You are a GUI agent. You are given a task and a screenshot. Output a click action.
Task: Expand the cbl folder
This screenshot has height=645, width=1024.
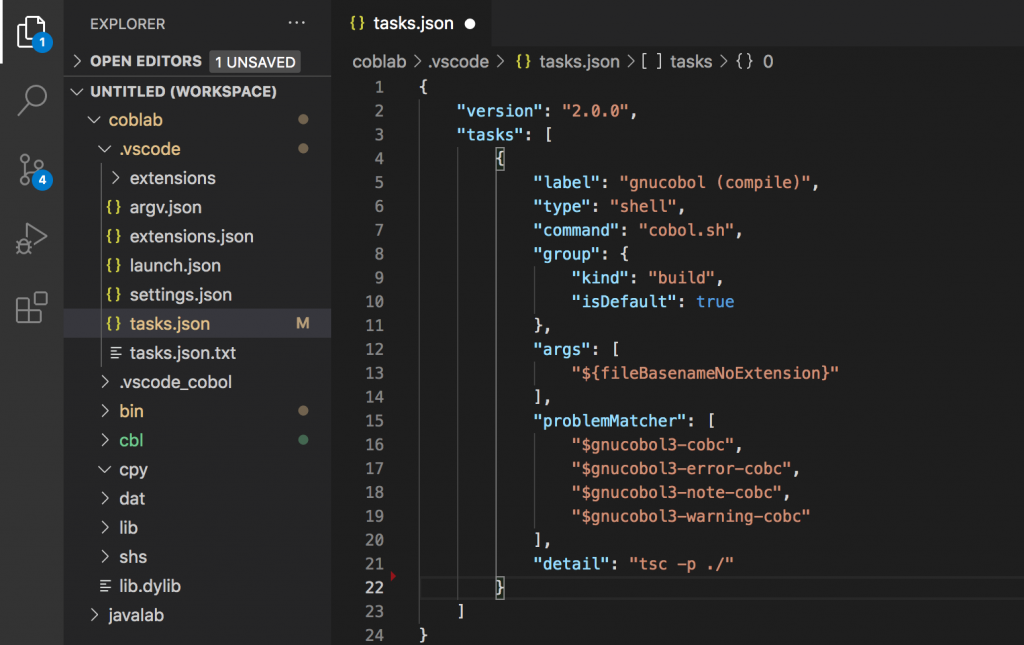[x=105, y=440]
